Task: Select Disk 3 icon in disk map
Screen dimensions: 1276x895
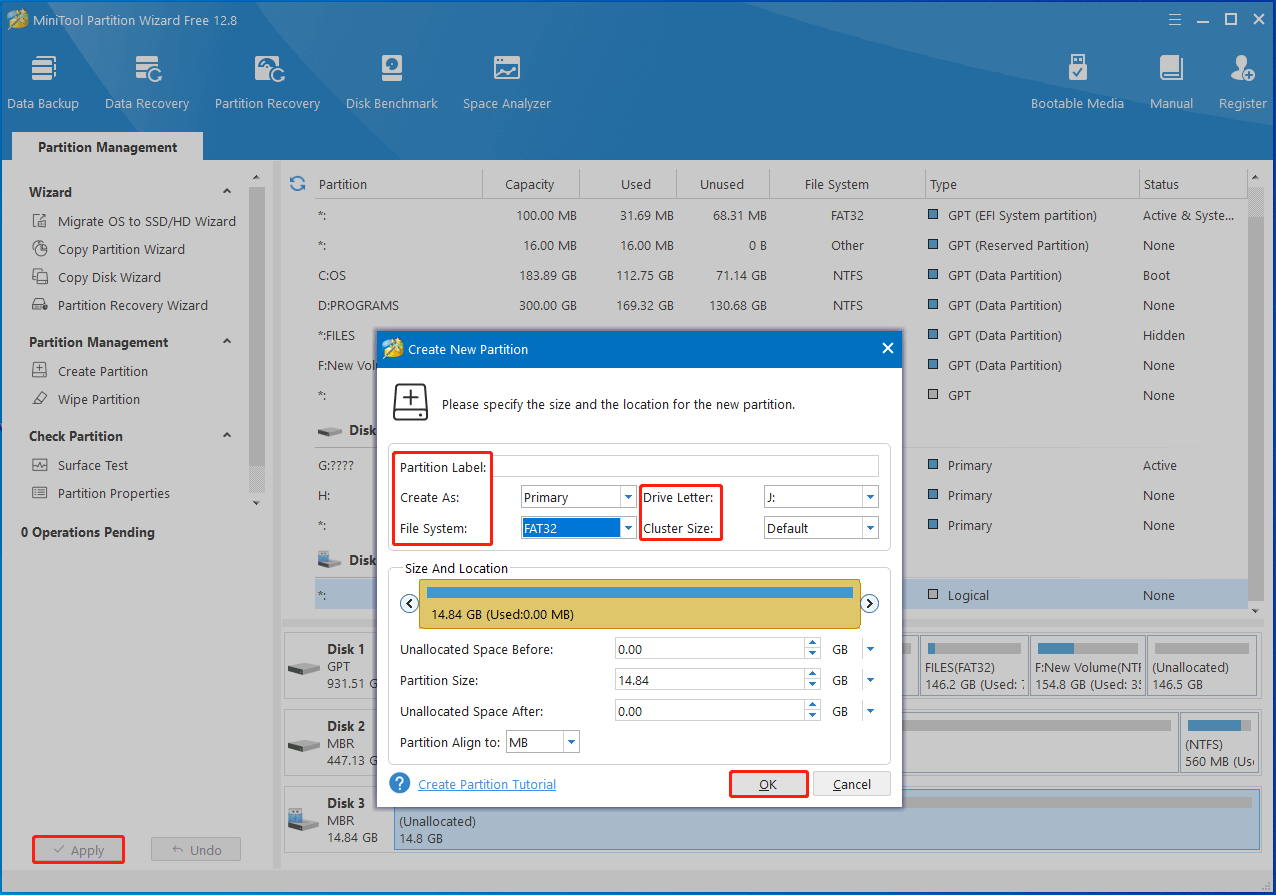Action: (x=301, y=820)
